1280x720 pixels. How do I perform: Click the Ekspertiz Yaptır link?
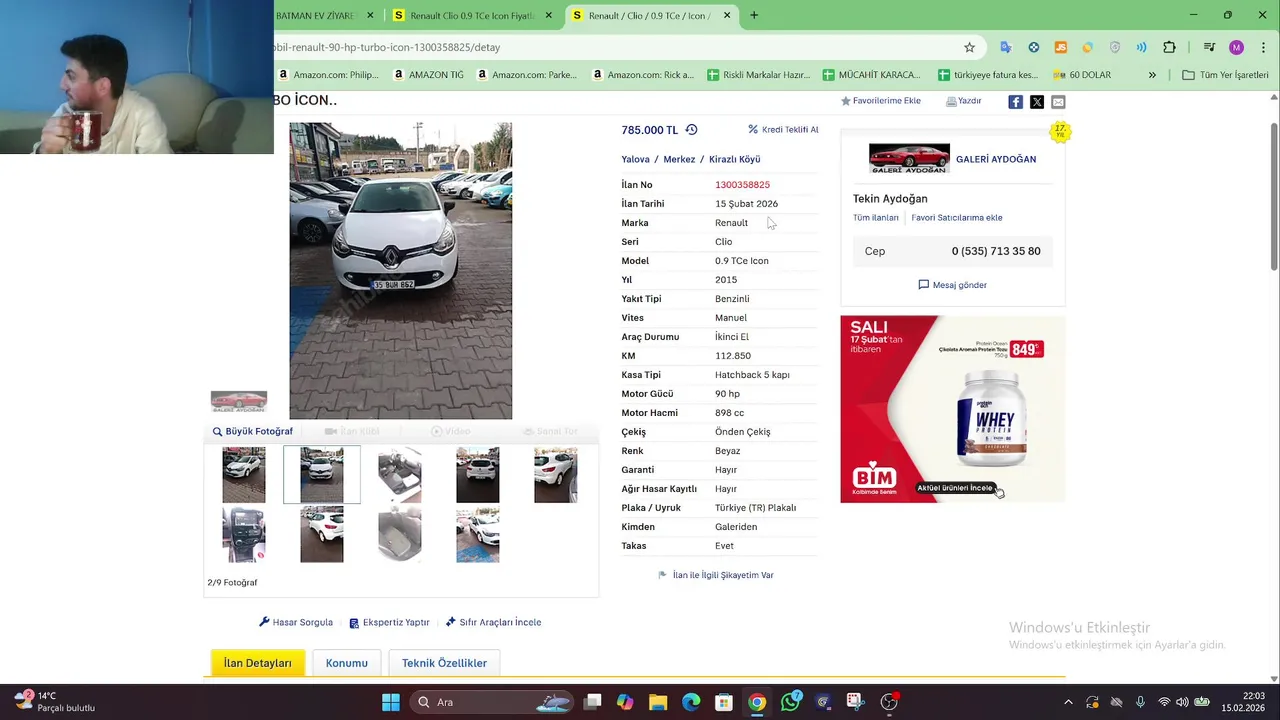(x=389, y=622)
